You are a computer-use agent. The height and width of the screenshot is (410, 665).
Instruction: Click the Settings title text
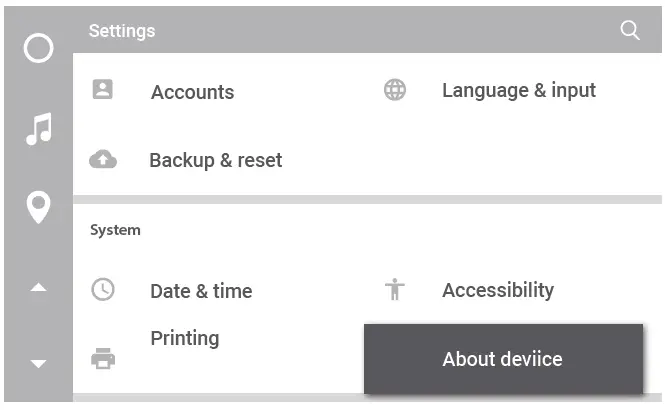pos(121,31)
